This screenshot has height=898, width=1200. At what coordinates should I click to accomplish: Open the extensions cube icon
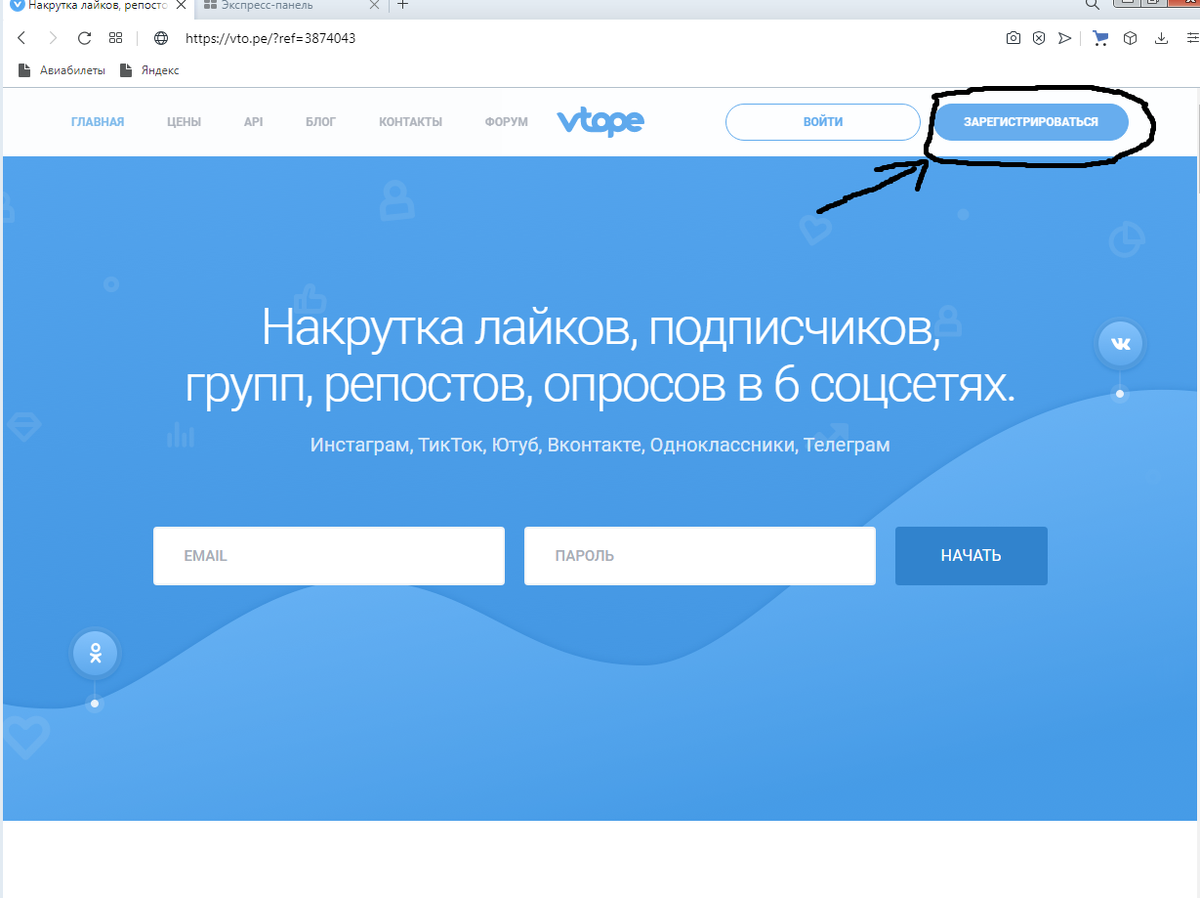point(1130,38)
